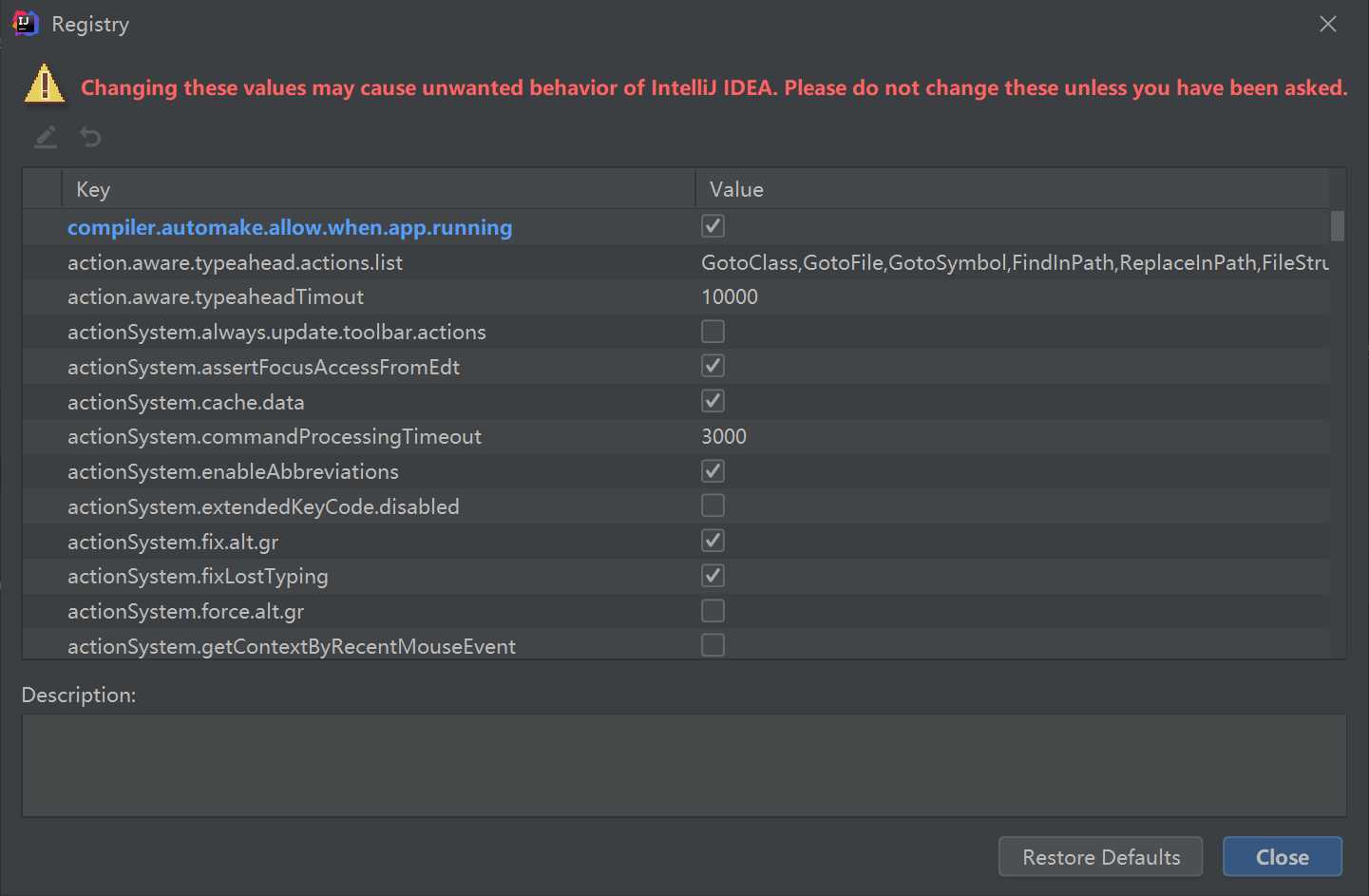
Task: Sort by the Key column header
Action: (378, 189)
